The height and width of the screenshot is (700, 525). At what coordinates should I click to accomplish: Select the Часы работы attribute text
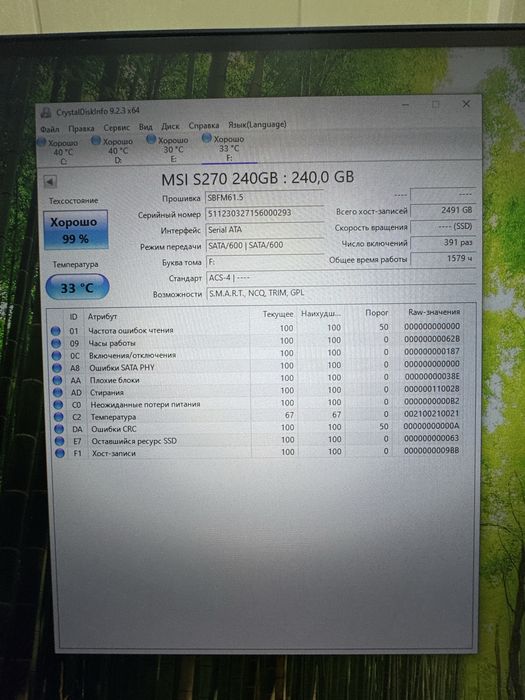(112, 343)
